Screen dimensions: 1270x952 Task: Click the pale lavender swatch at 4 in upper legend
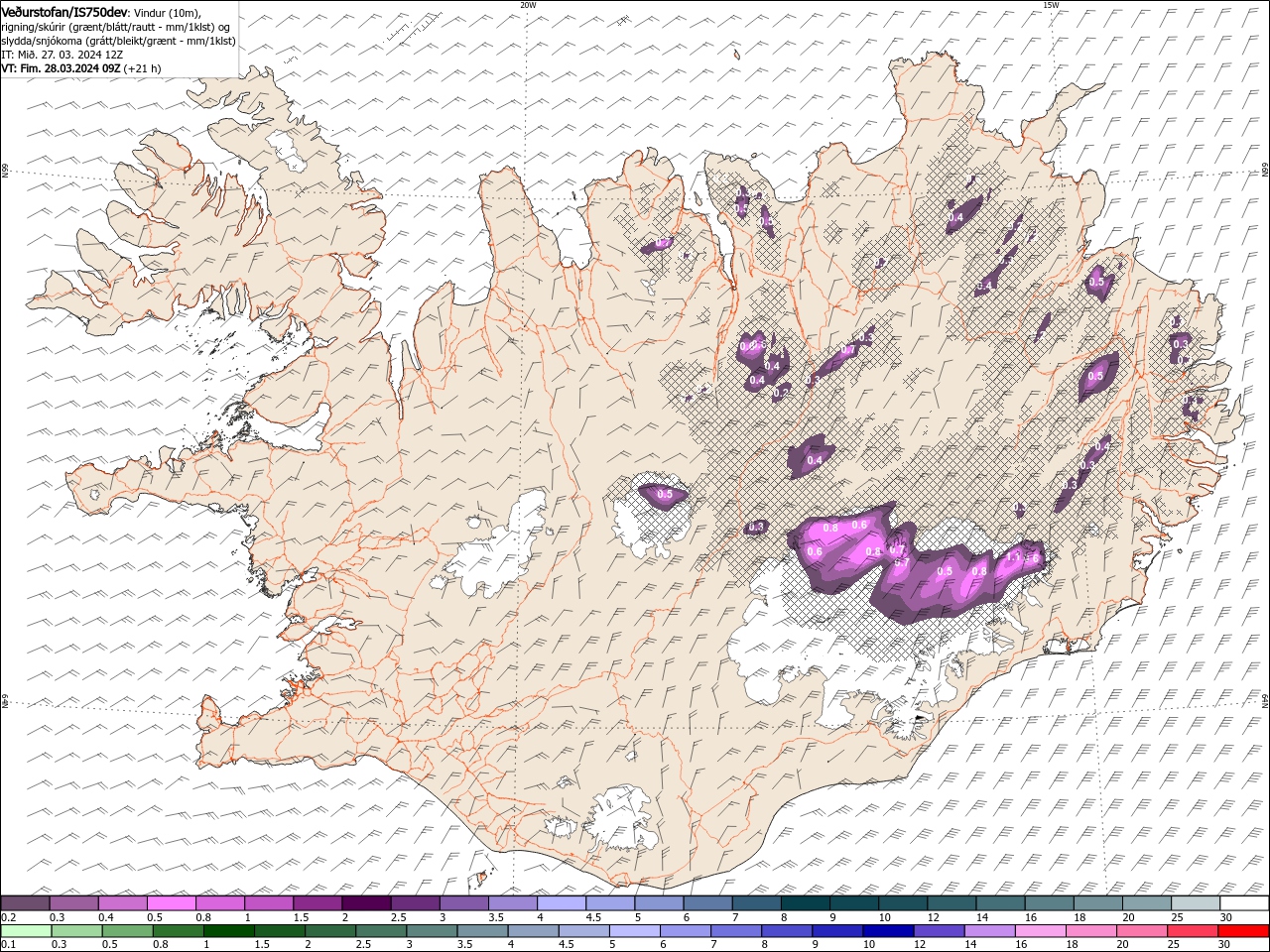562,903
